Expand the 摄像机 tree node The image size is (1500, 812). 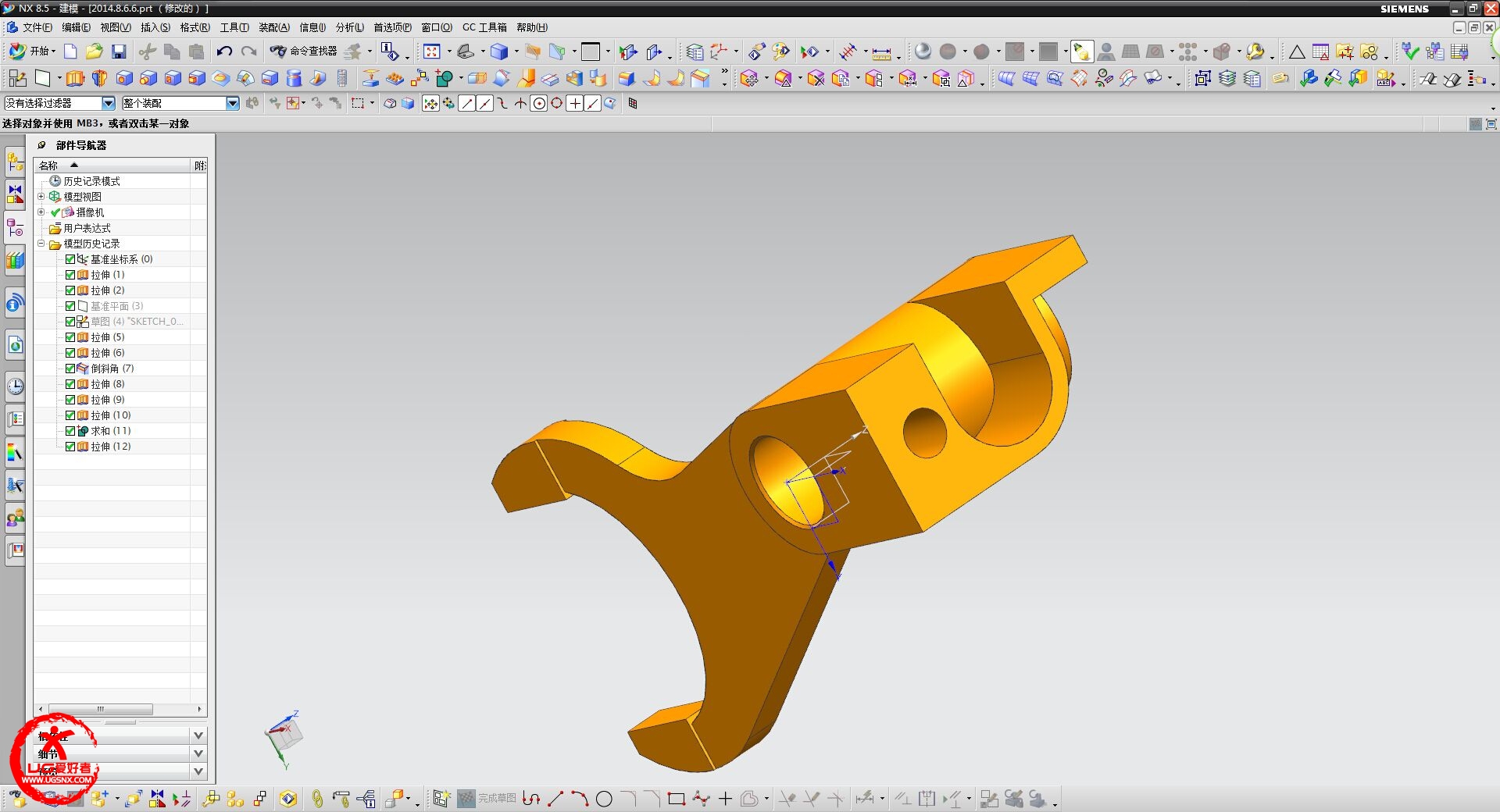[41, 212]
